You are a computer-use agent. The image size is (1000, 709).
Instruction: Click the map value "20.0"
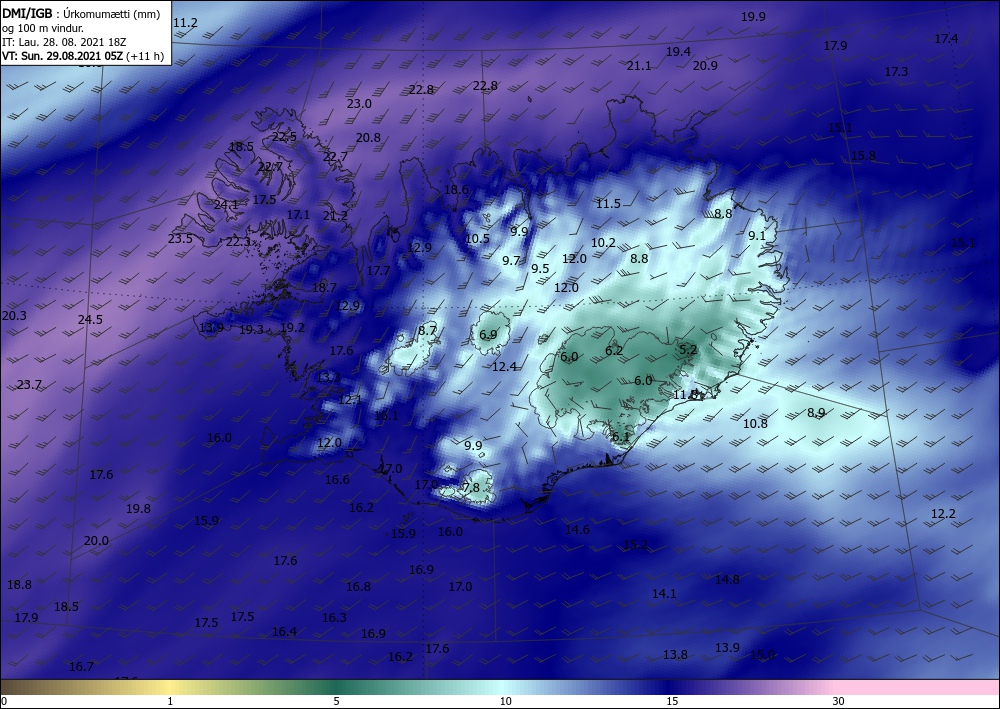click(x=96, y=540)
